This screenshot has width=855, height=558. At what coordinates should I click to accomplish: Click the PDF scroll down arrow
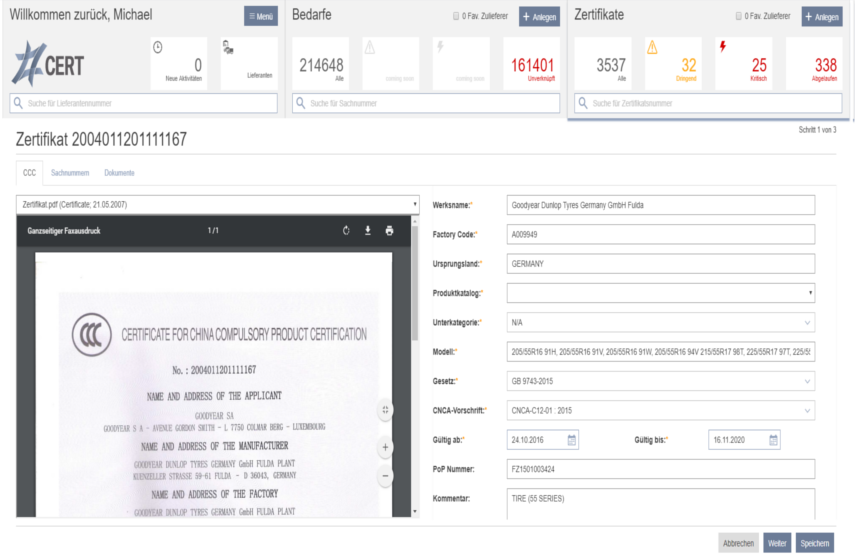(415, 512)
